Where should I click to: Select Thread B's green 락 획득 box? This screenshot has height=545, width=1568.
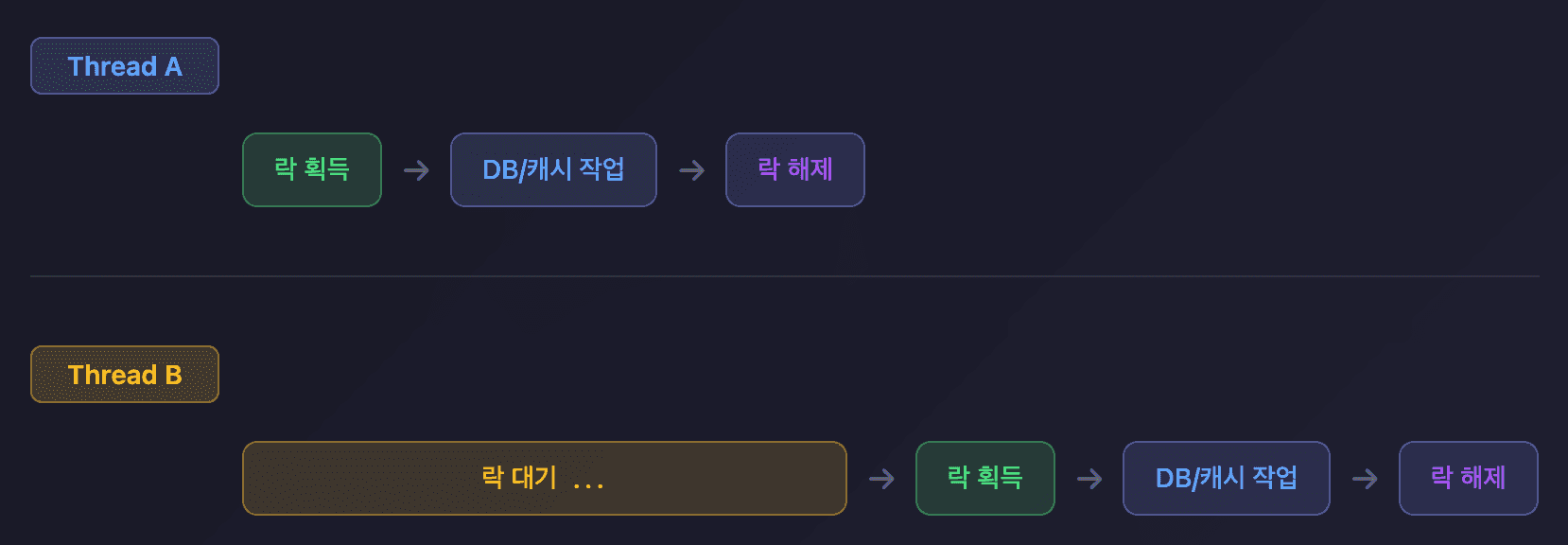tap(984, 478)
